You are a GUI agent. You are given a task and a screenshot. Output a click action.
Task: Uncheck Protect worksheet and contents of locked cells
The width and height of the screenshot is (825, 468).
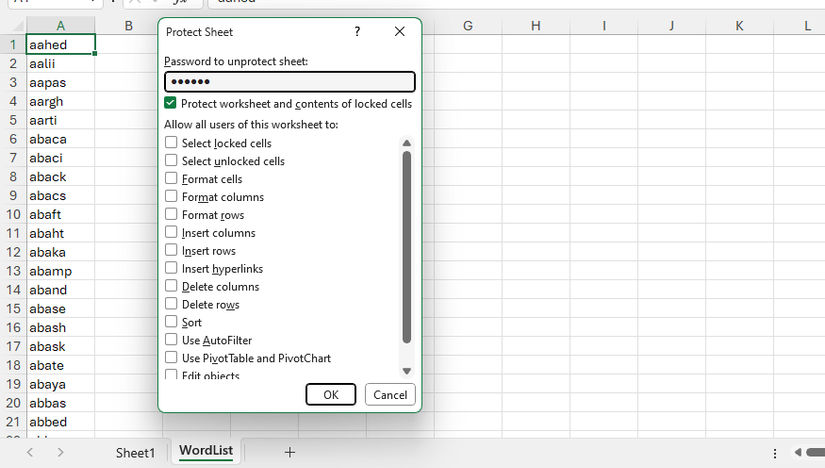(170, 103)
